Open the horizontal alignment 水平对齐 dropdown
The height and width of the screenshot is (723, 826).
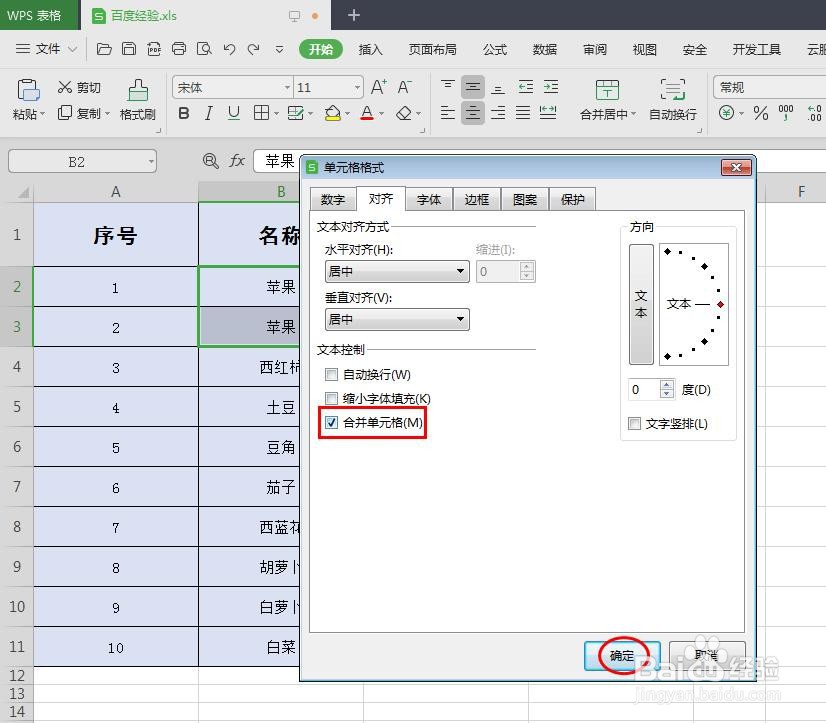[459, 271]
